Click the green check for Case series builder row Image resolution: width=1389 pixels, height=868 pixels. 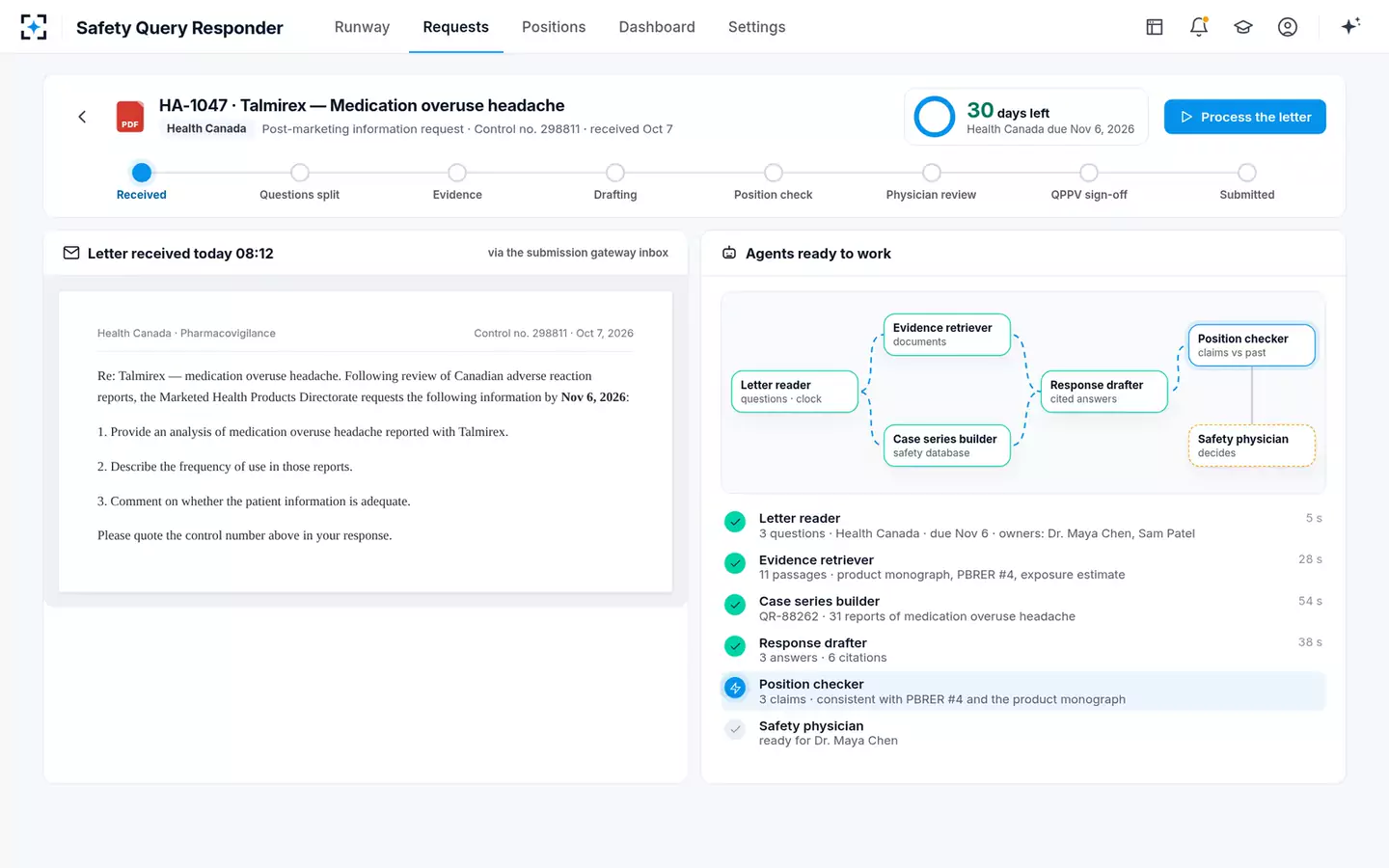(x=735, y=605)
